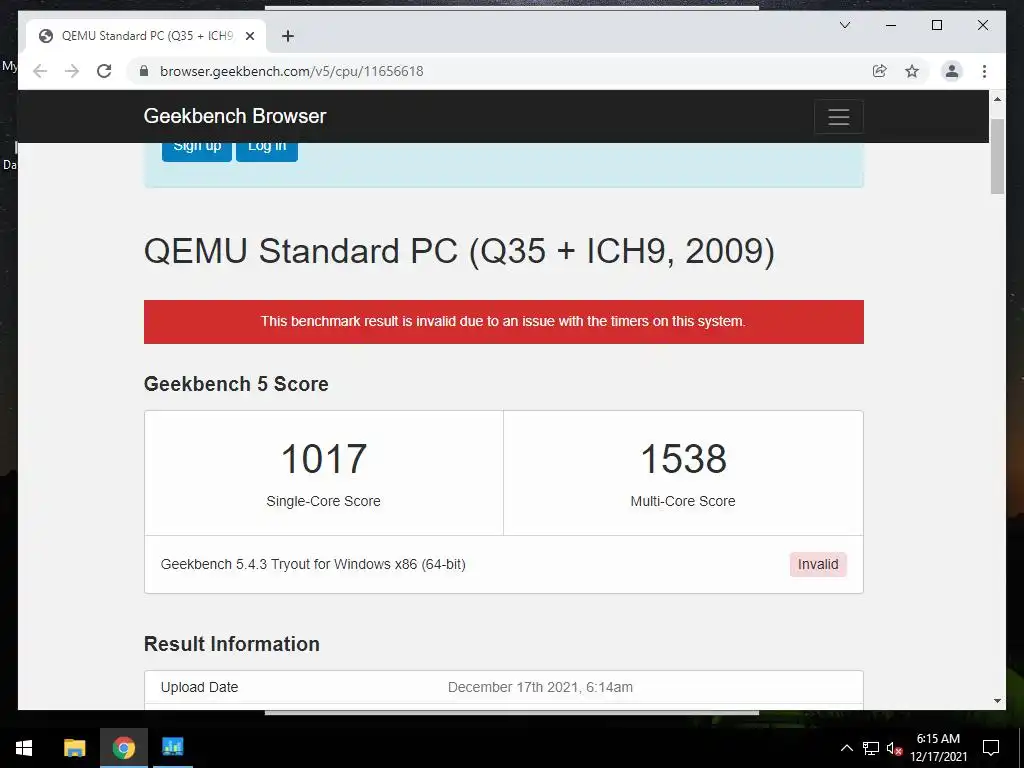This screenshot has width=1024, height=768.
Task: Click the multi-core score 1538
Action: (683, 458)
